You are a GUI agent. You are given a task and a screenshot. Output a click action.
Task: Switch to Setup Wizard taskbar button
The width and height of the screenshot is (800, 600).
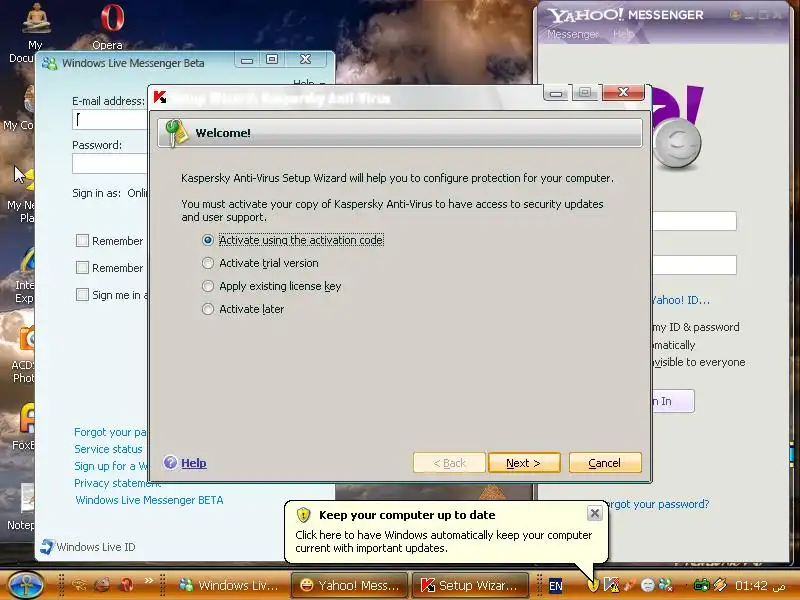(x=470, y=585)
